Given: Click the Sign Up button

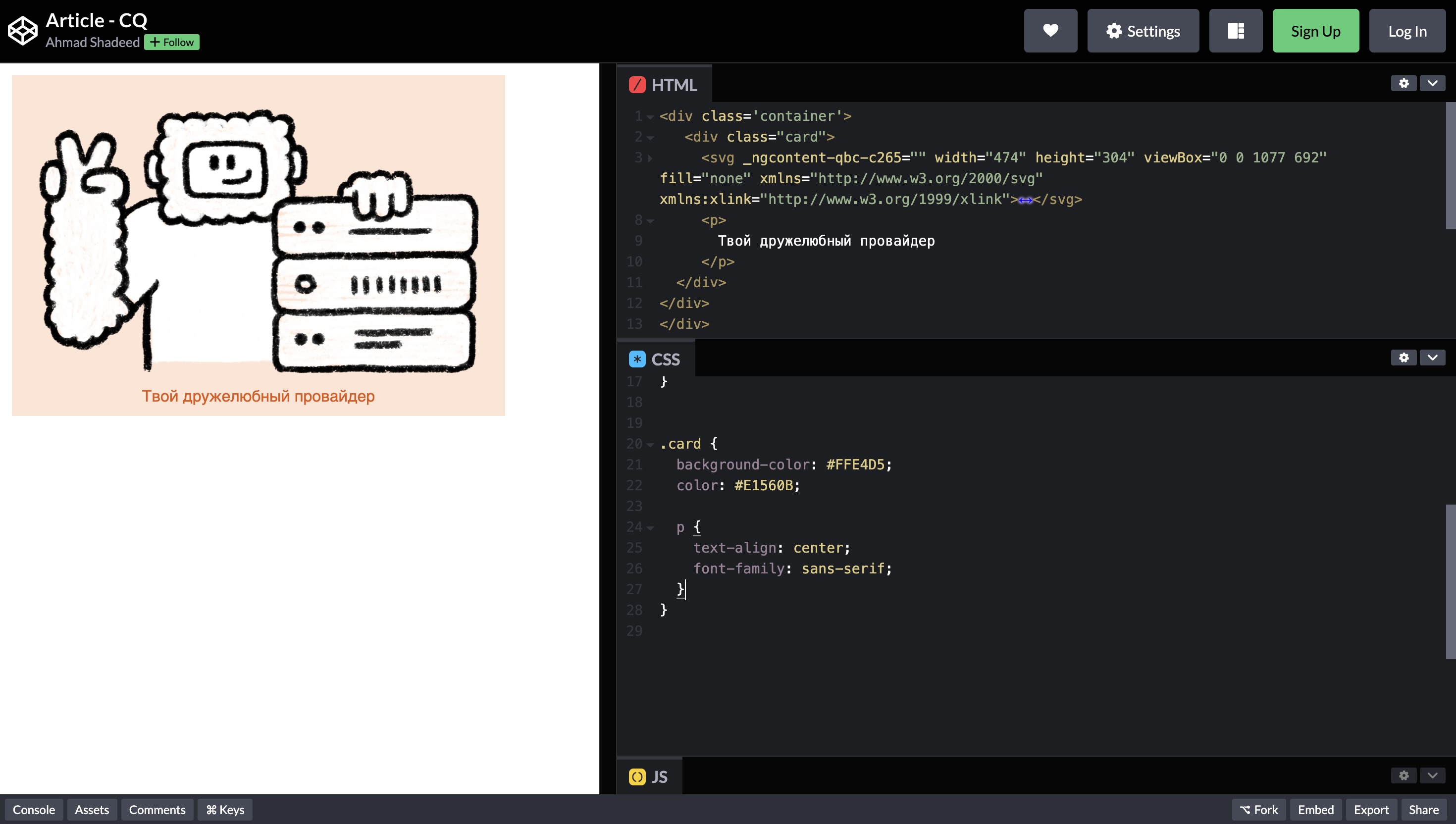Looking at the screenshot, I should (x=1315, y=31).
